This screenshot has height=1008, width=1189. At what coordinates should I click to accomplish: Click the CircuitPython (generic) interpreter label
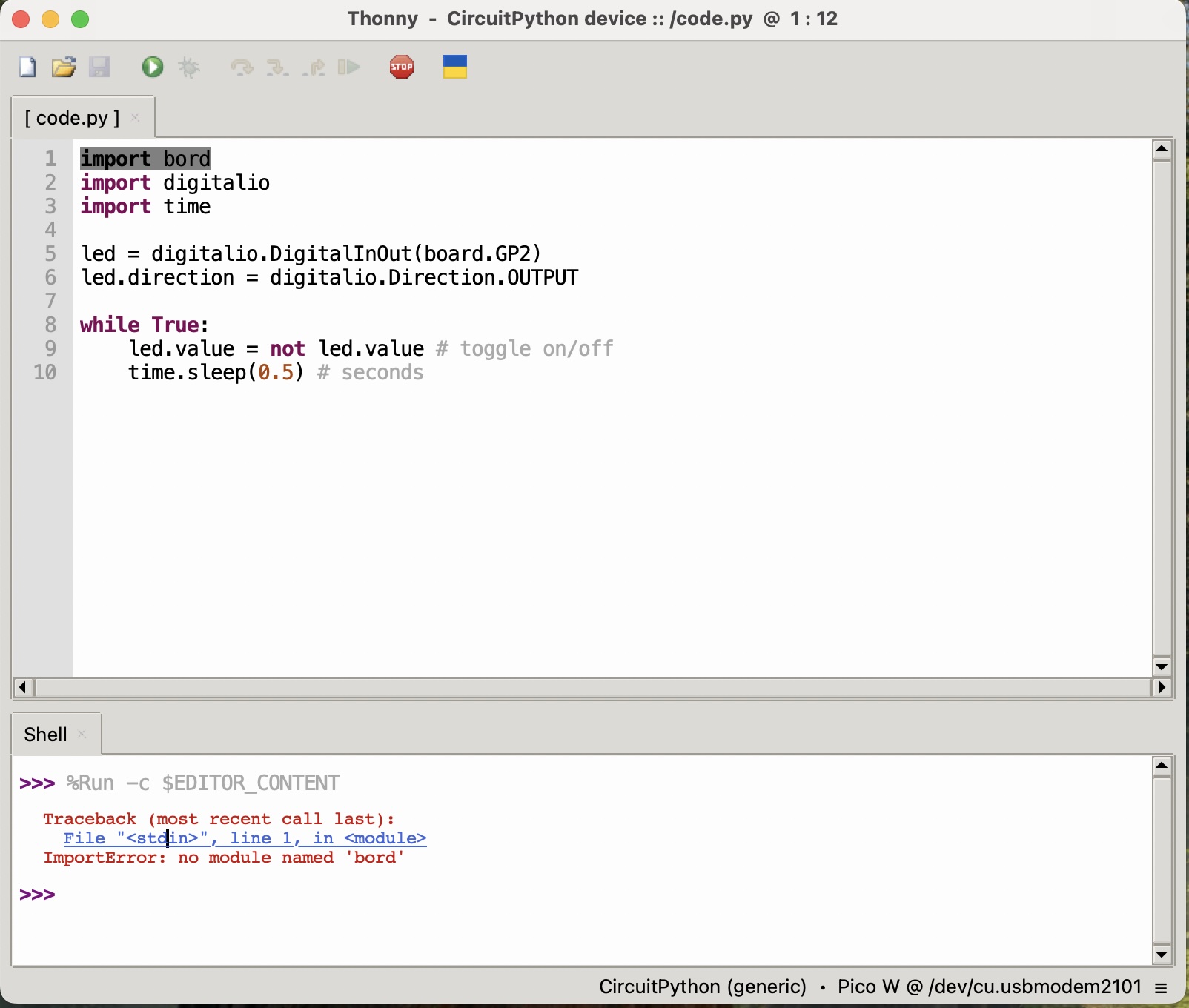[x=702, y=987]
